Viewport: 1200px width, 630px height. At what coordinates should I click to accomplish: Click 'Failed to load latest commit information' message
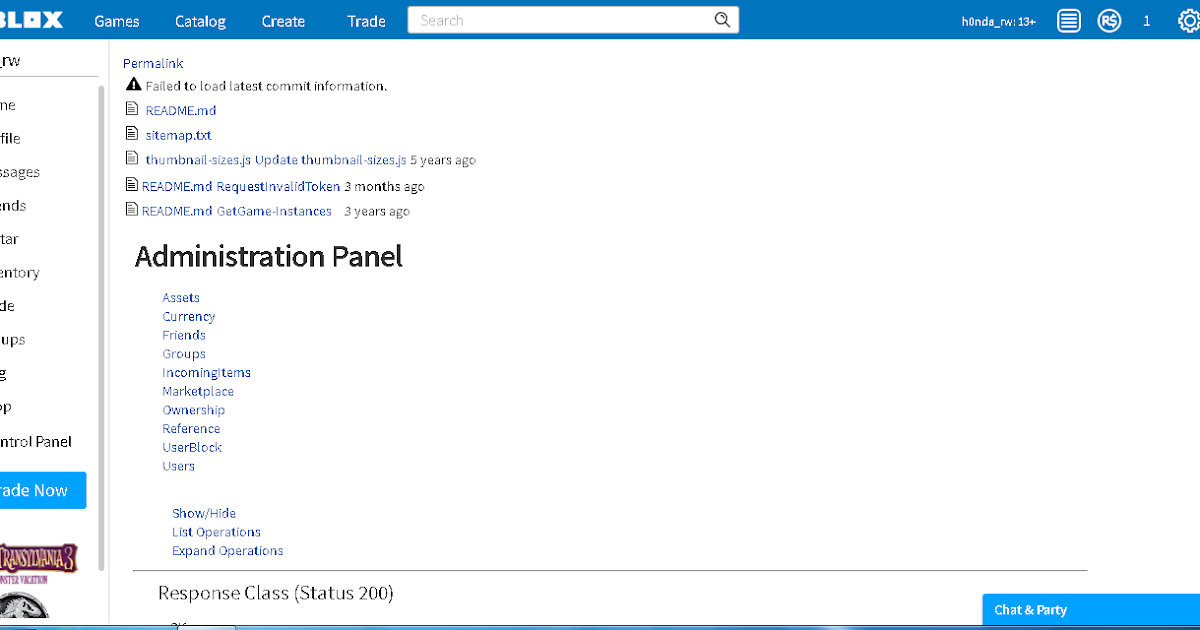click(266, 86)
